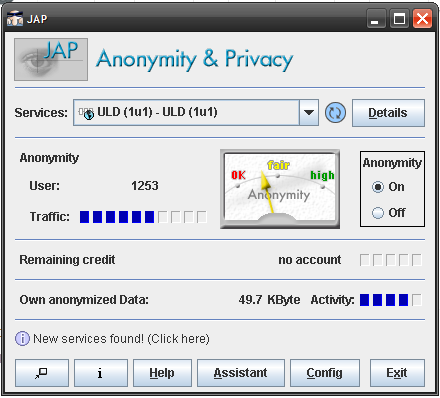Click the Anonymity & Privacy heading

pos(195,59)
